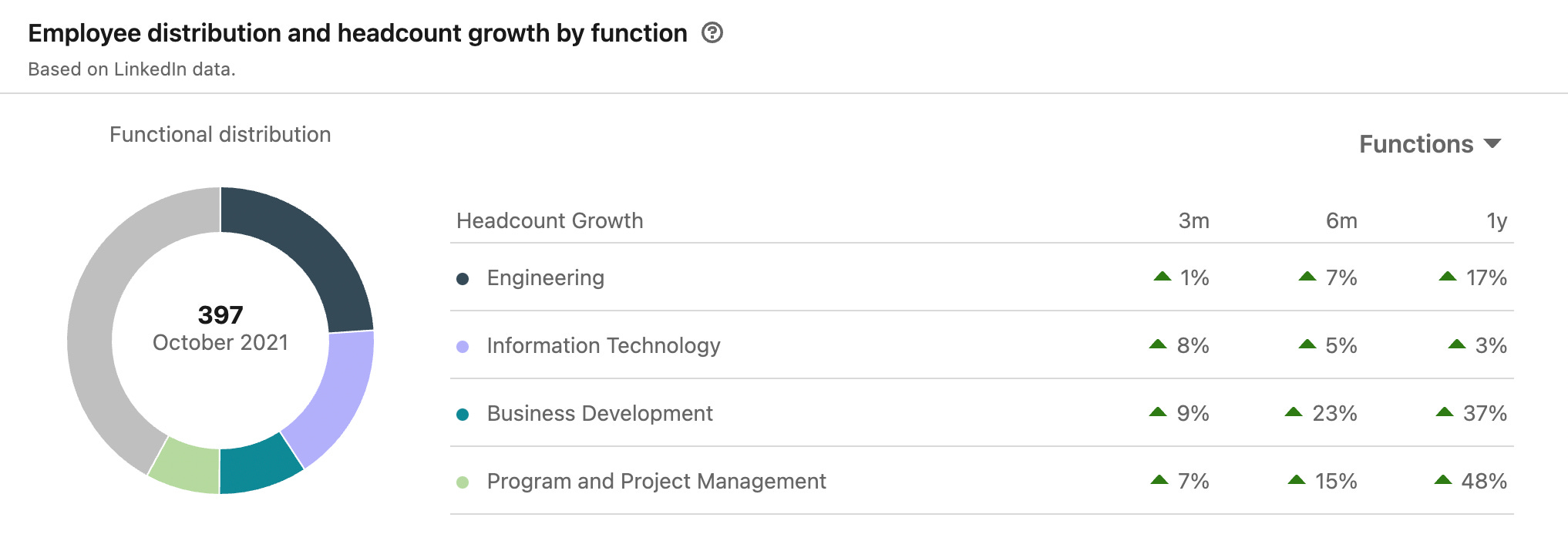Open the Functions dropdown
The image size is (1568, 541).
[1429, 144]
